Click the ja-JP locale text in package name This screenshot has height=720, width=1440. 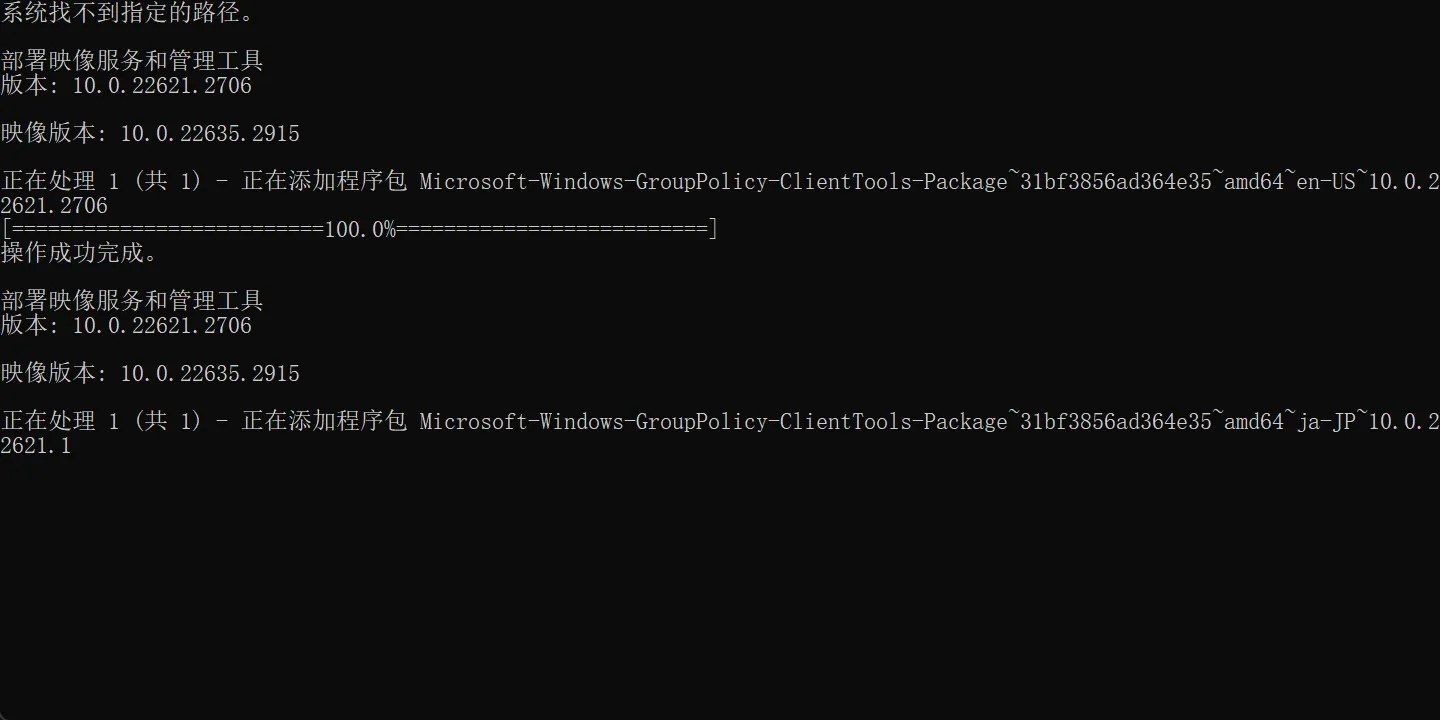[x=1325, y=422]
